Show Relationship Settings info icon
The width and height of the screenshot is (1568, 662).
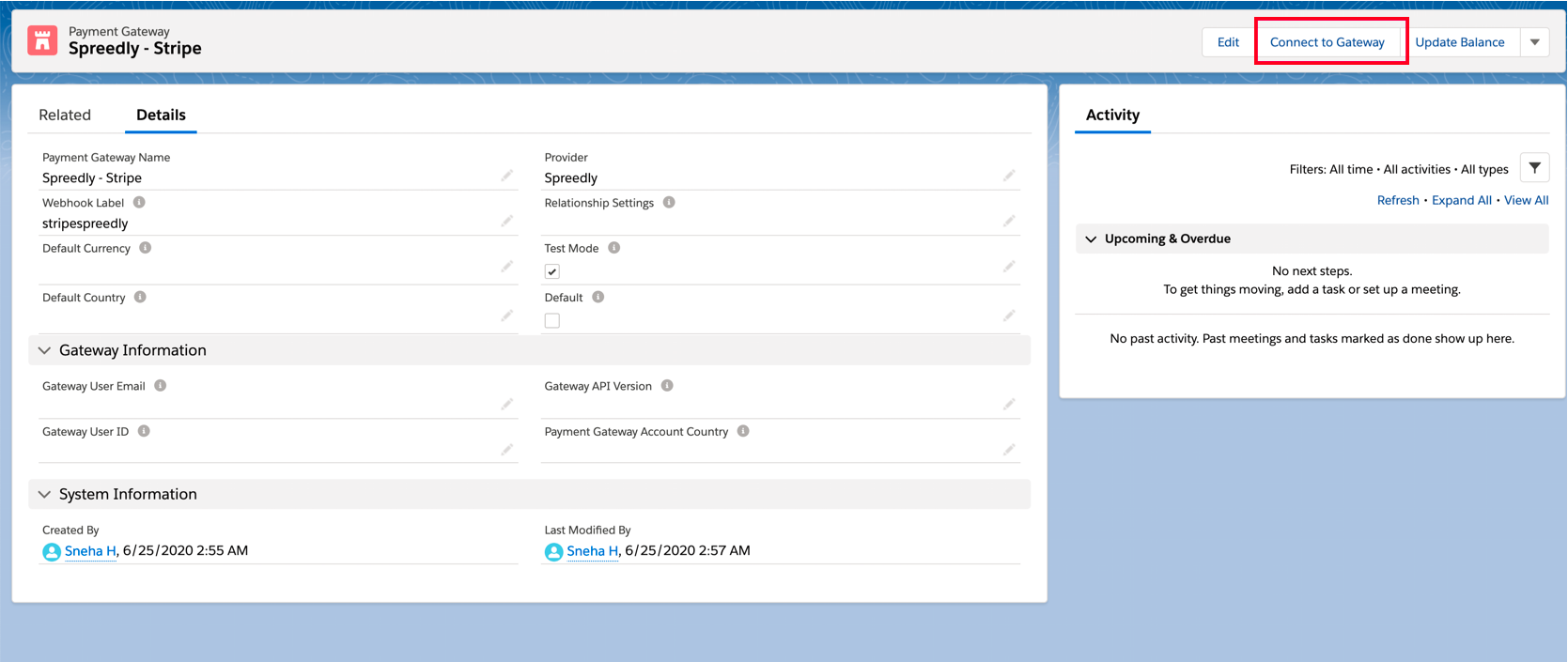pos(669,202)
